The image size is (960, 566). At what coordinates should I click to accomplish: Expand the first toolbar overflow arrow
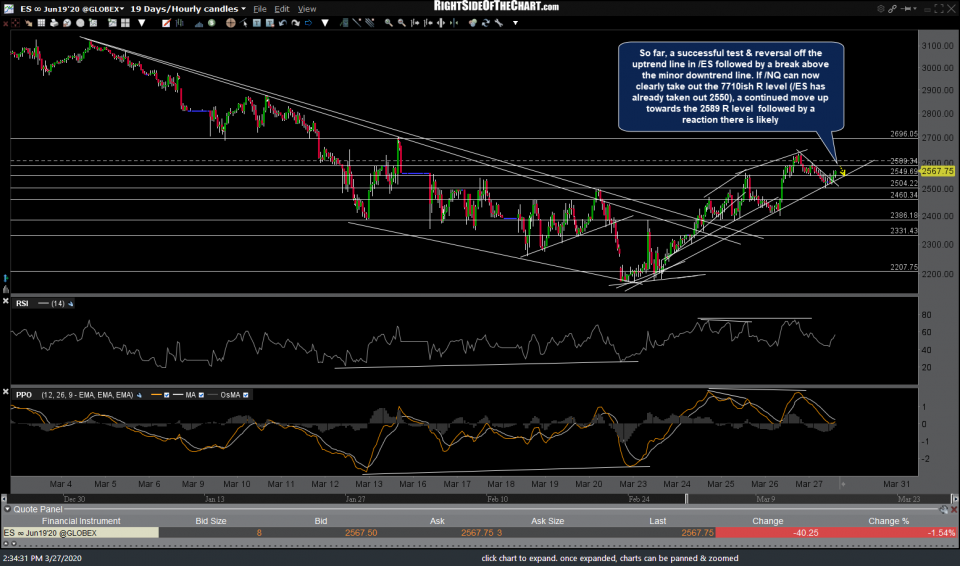click(x=141, y=23)
